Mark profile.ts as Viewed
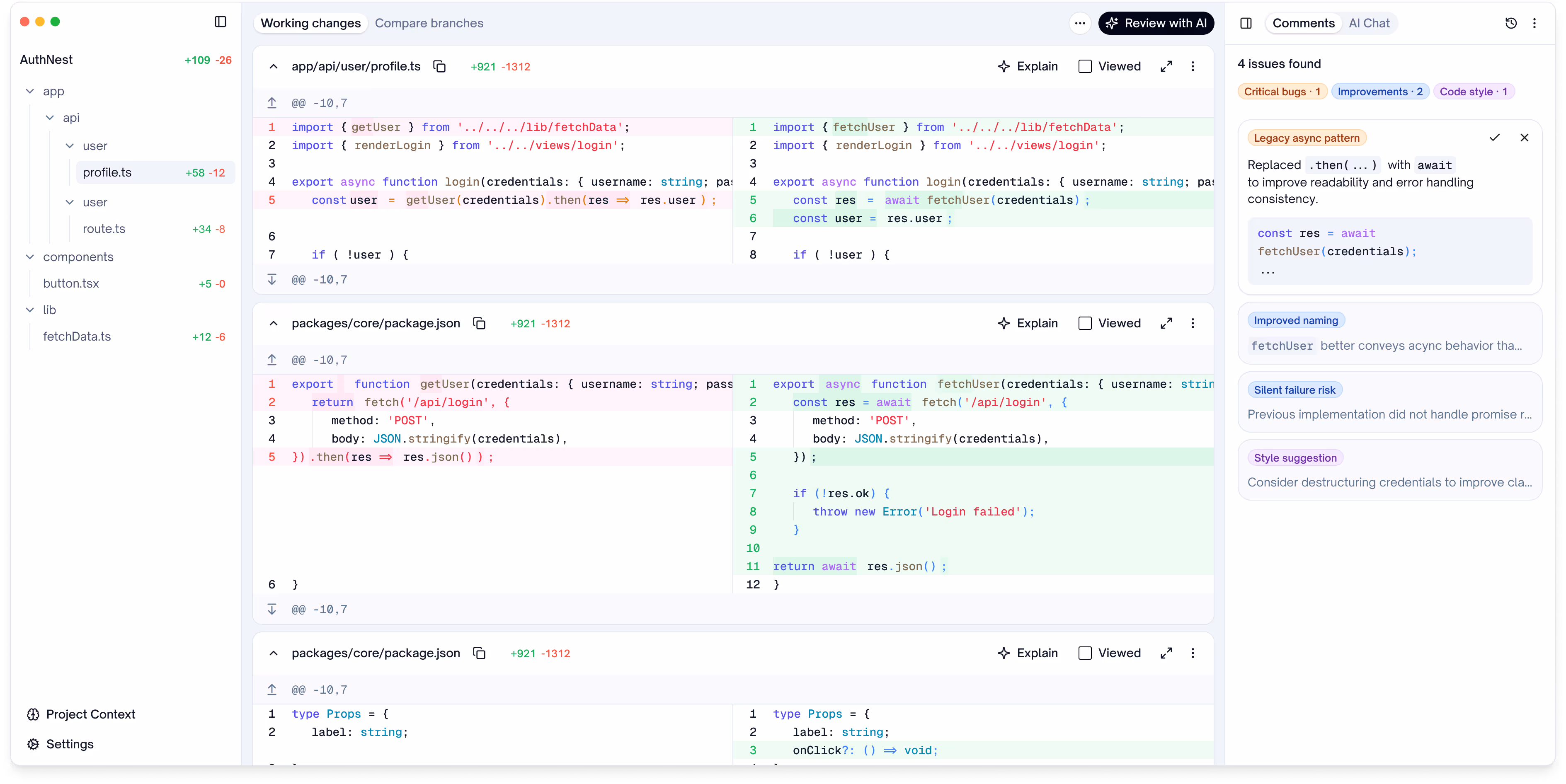This screenshot has height=784, width=1566. click(x=1085, y=66)
